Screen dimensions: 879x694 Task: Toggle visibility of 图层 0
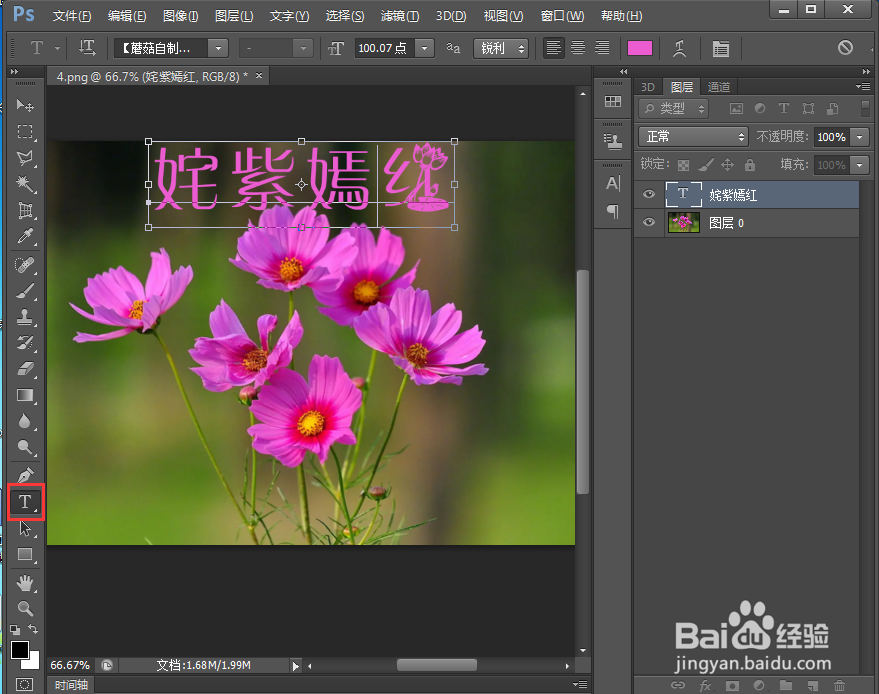[x=648, y=222]
